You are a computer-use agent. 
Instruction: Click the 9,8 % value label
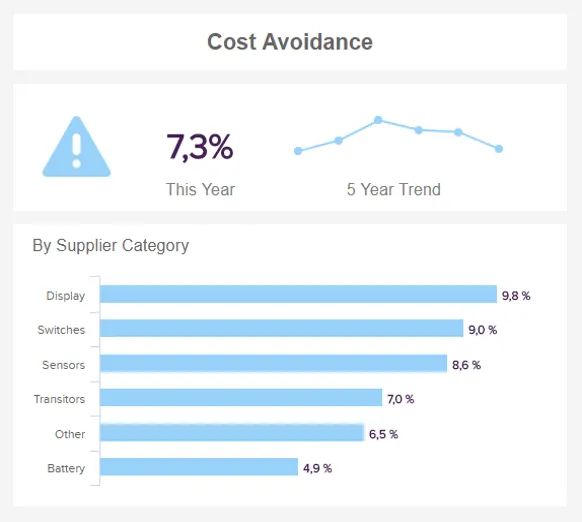[x=516, y=296]
